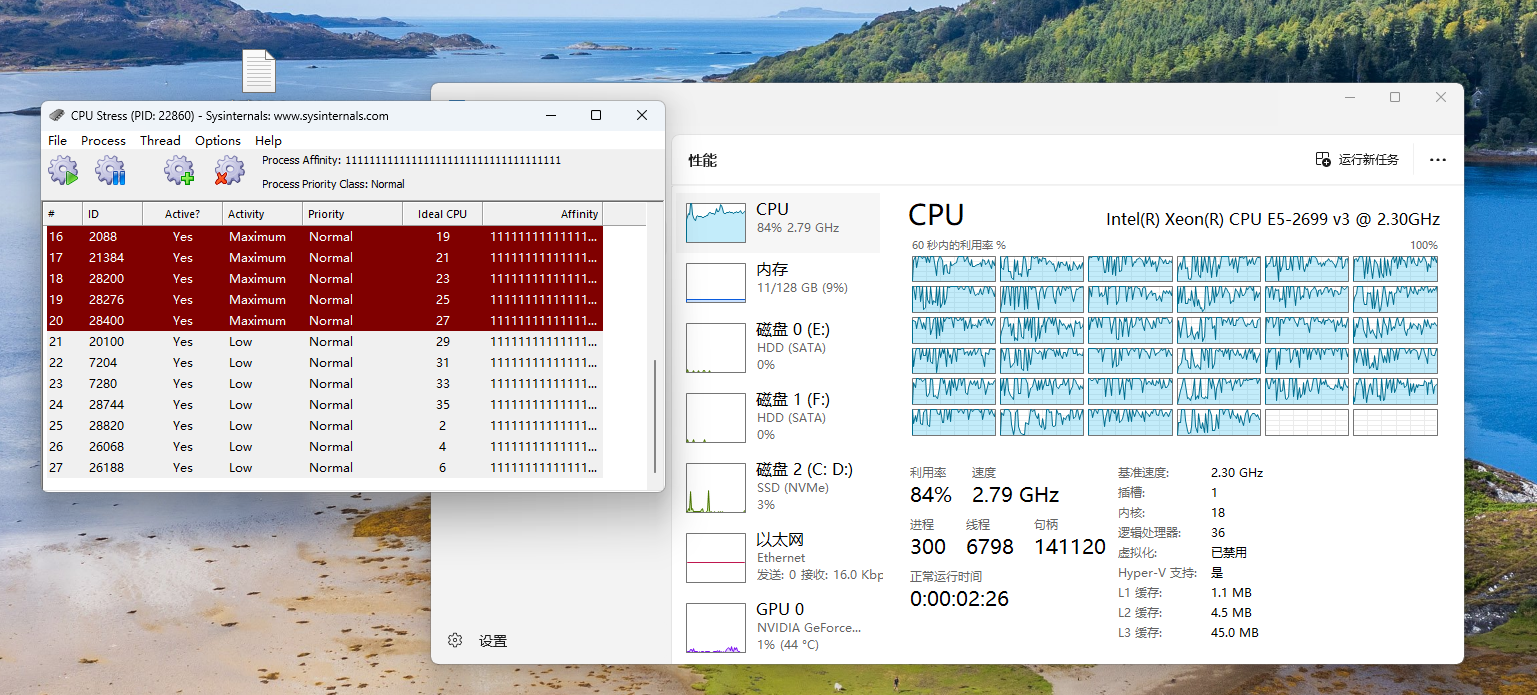The image size is (1537, 695).
Task: Create a thread with gear-plus icon
Action: click(179, 171)
